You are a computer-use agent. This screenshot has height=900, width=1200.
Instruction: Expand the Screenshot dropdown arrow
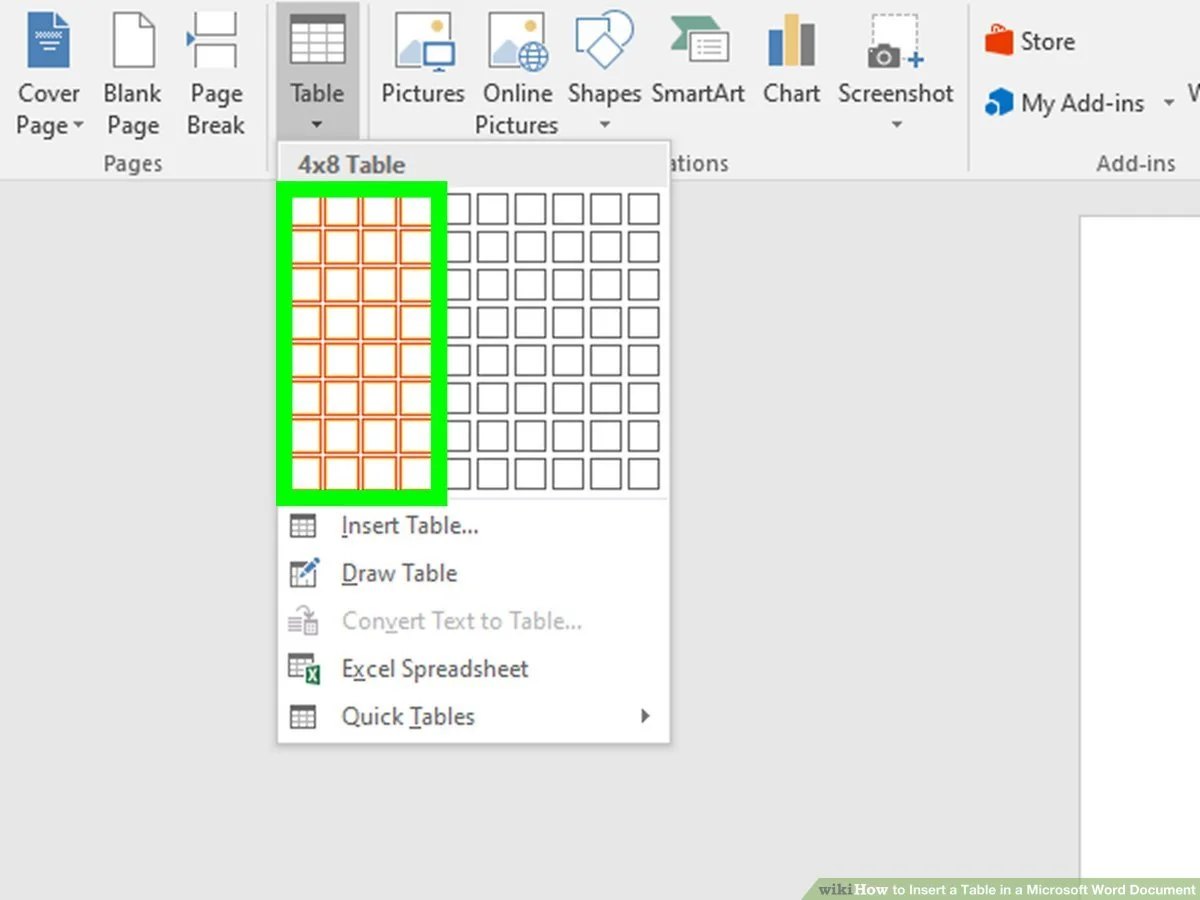[896, 125]
